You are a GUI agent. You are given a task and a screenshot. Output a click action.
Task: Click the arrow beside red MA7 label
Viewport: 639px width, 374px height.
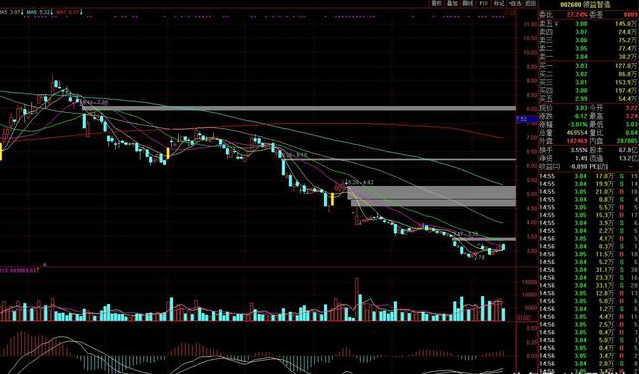pos(82,13)
